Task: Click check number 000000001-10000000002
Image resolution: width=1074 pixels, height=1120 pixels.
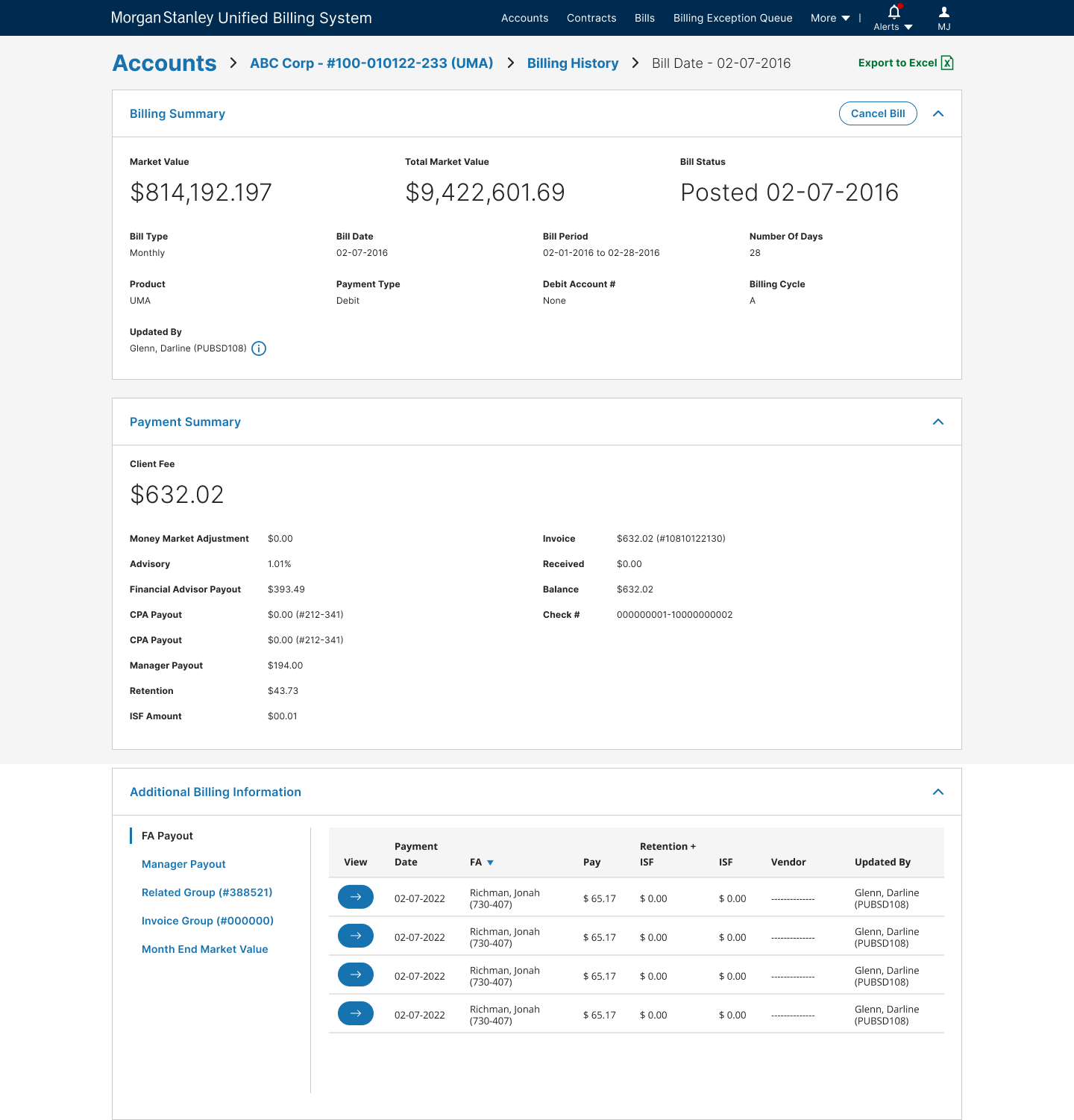Action: 674,615
